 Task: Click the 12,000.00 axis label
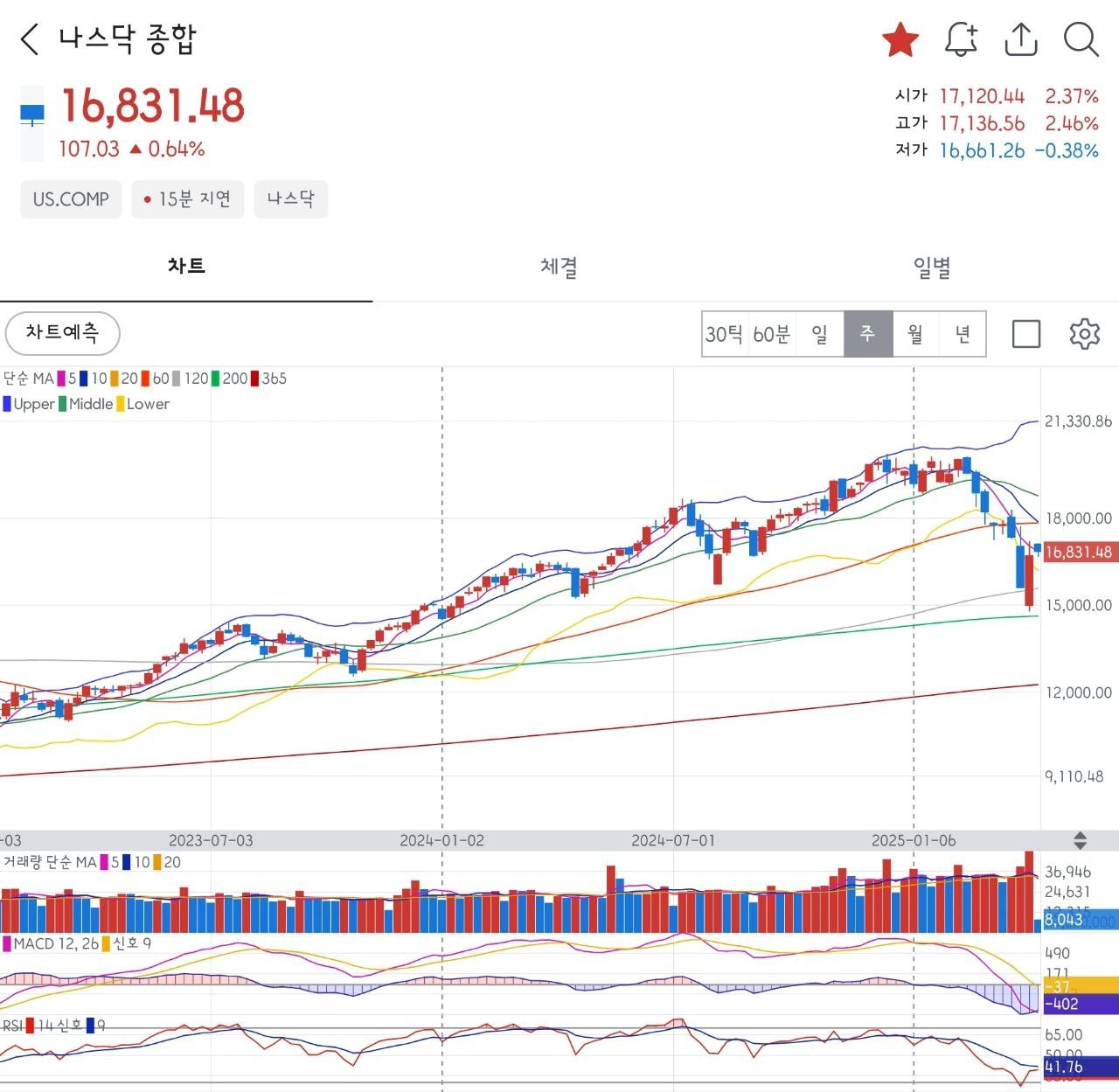tap(1078, 692)
